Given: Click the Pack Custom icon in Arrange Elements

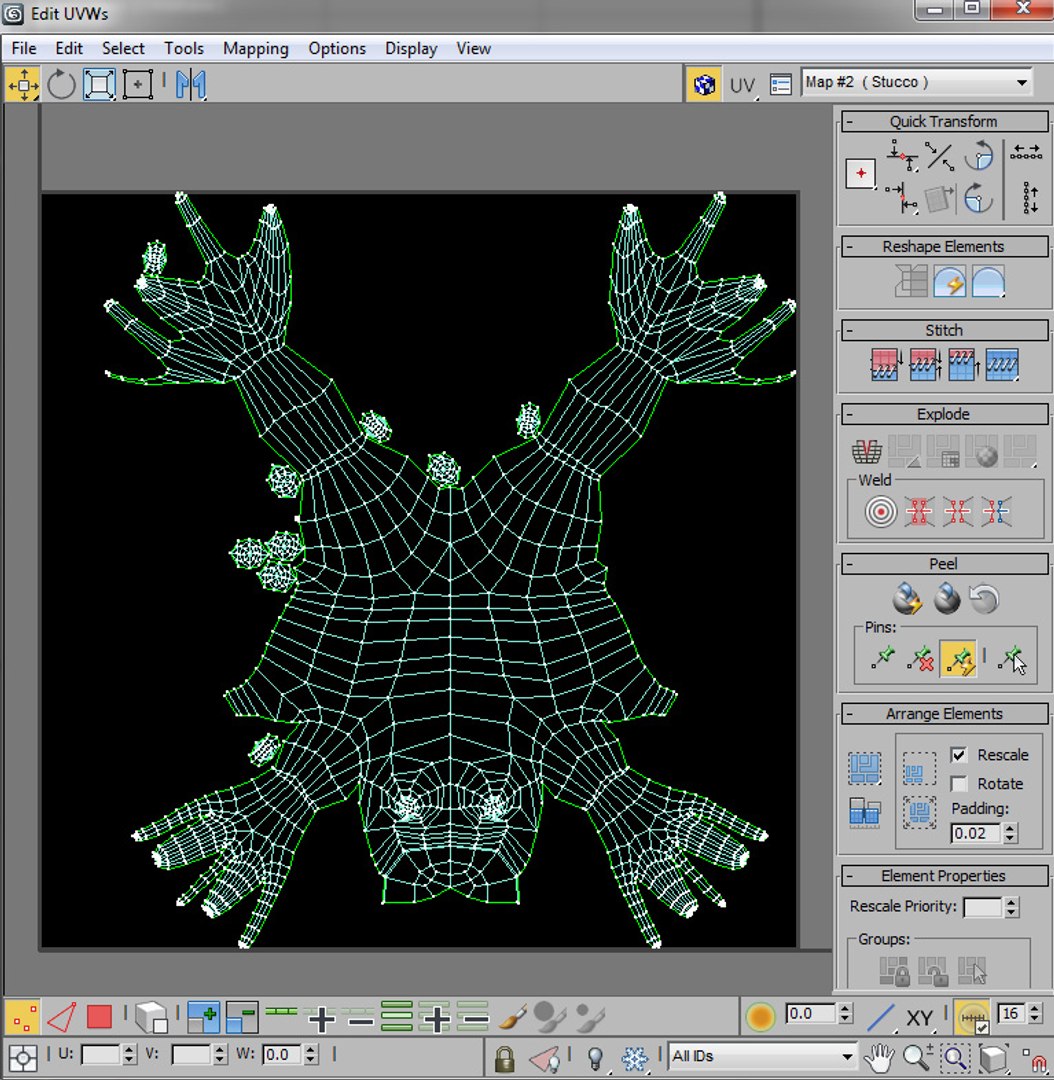Looking at the screenshot, I should tap(864, 769).
